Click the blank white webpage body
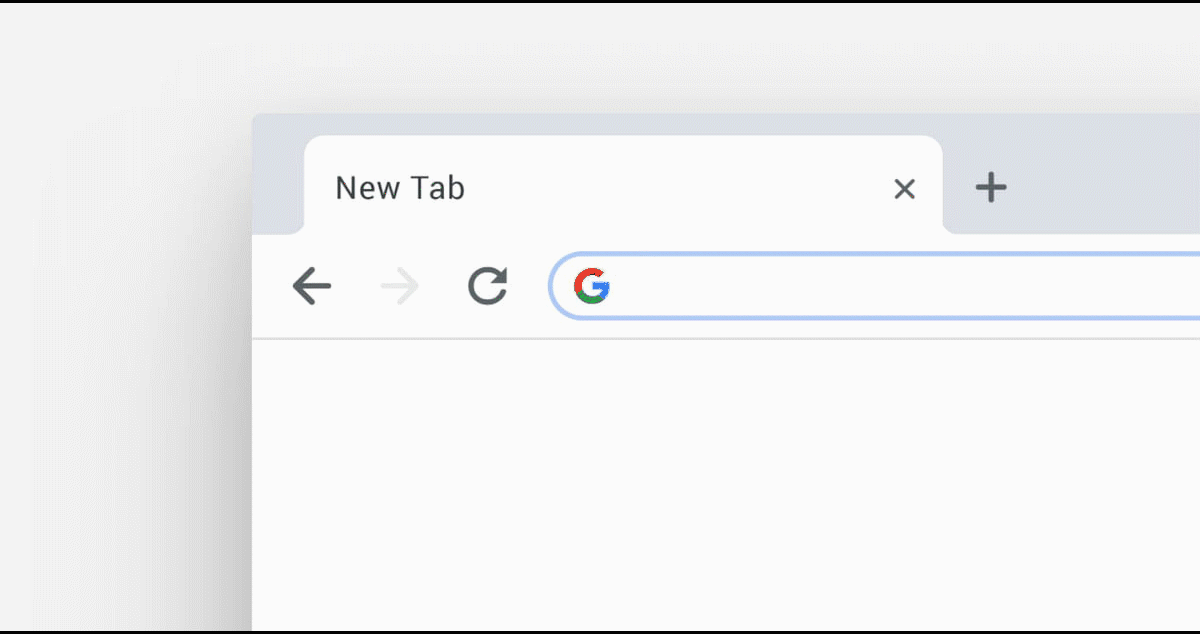 click(700, 480)
